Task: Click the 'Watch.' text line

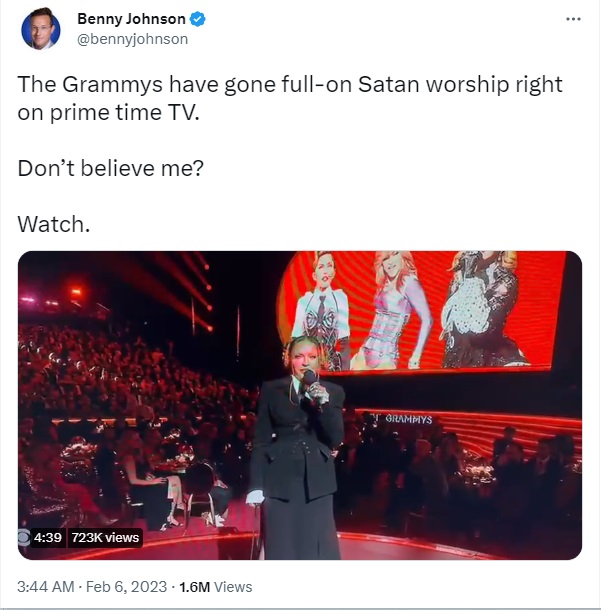Action: tap(54, 224)
